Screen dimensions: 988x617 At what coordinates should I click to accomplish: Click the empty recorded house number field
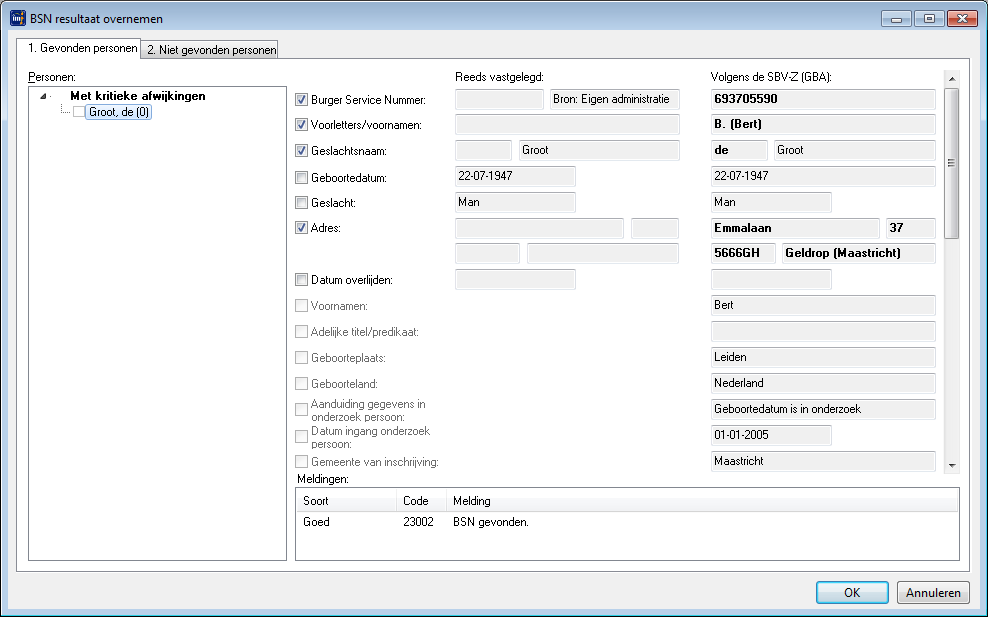(655, 228)
